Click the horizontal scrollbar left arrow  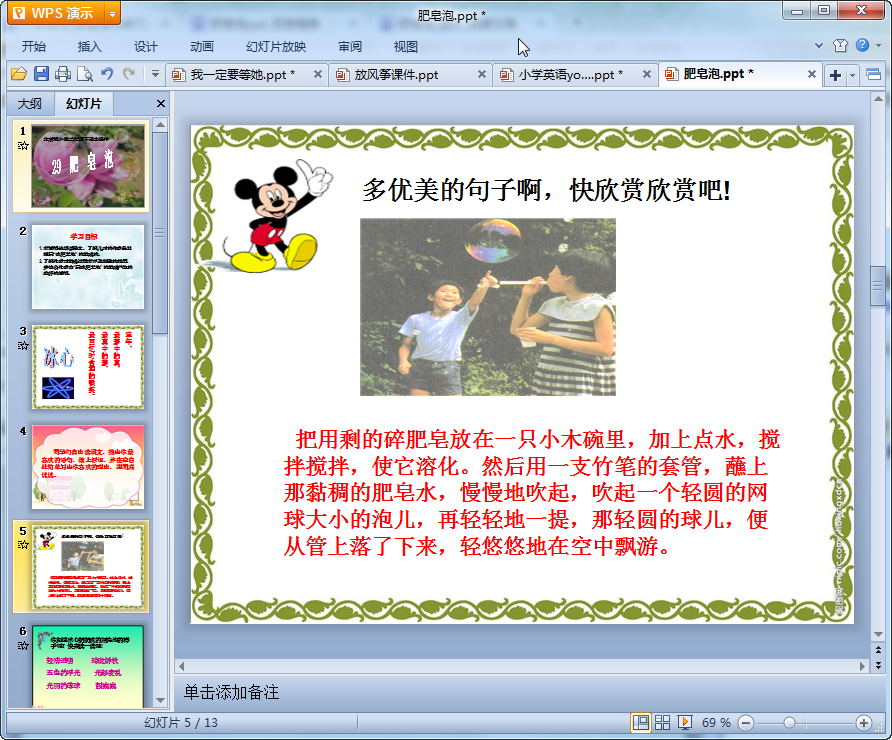coord(181,665)
